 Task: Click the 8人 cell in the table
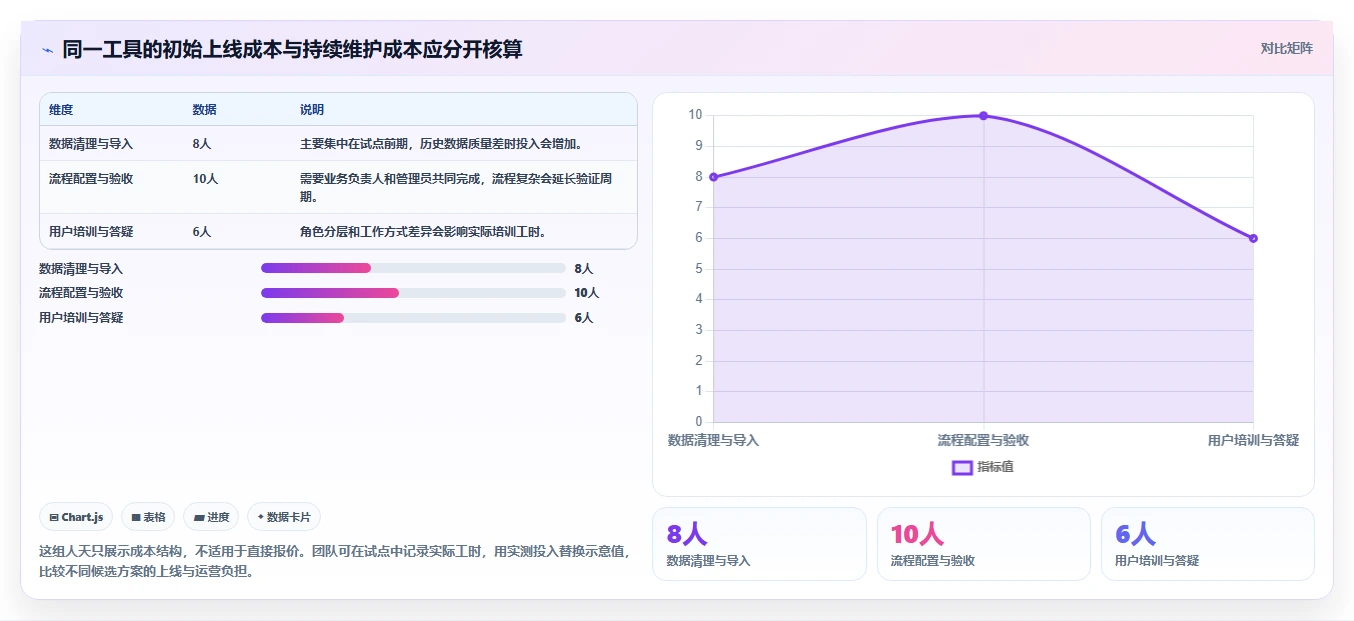pos(202,144)
